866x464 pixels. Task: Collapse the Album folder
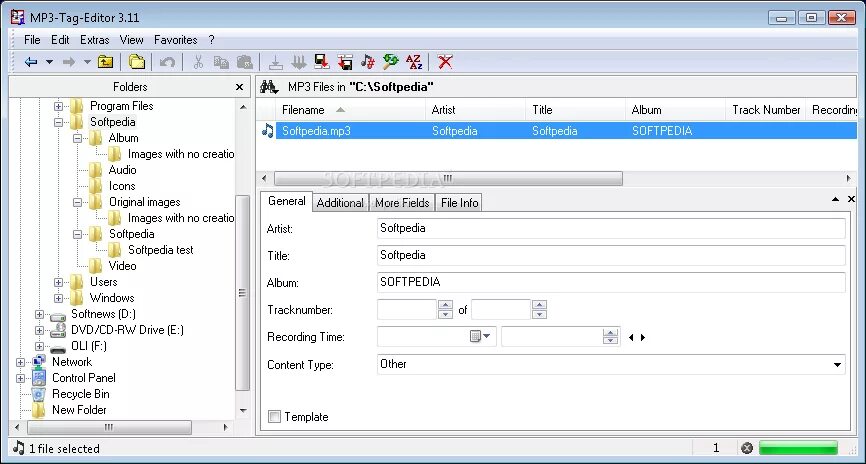point(77,138)
